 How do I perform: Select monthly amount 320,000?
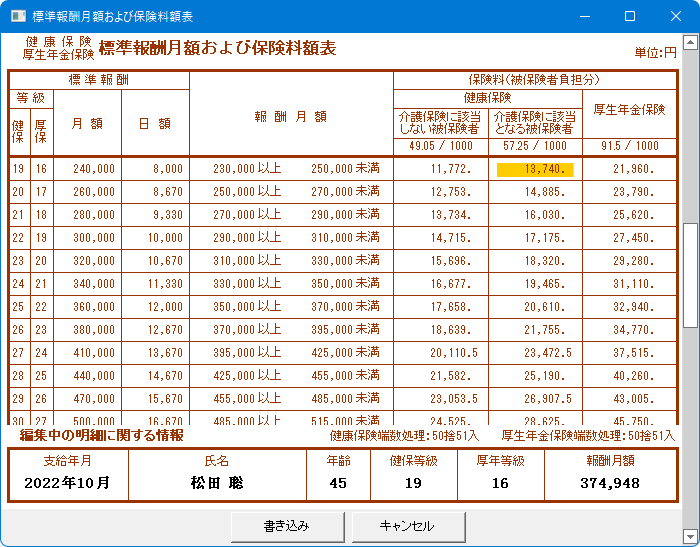tap(94, 261)
